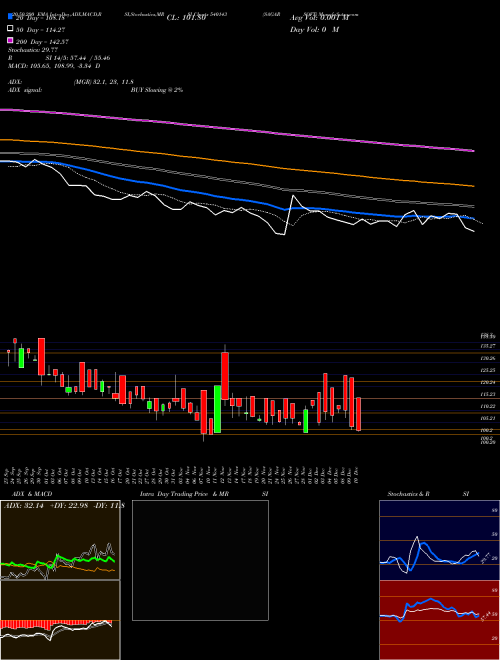Click the 'CL: 101.80' closing price label
The height and width of the screenshot is (660, 500).
(186, 18)
